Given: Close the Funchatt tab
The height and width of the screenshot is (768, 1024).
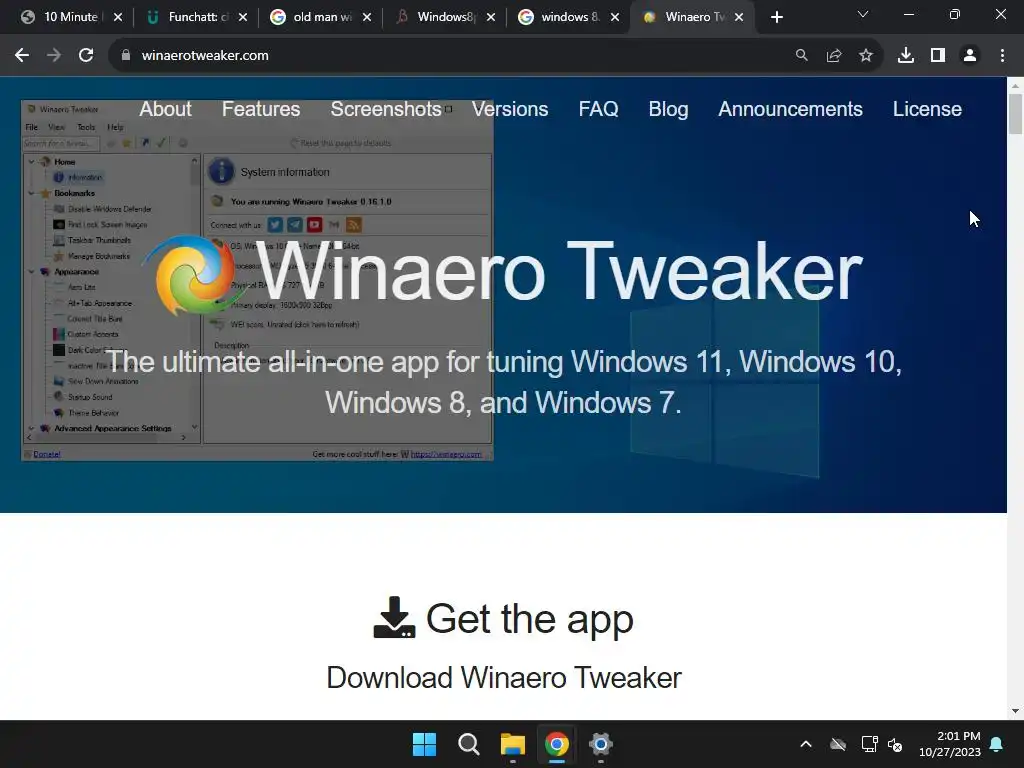Looking at the screenshot, I should [x=242, y=18].
